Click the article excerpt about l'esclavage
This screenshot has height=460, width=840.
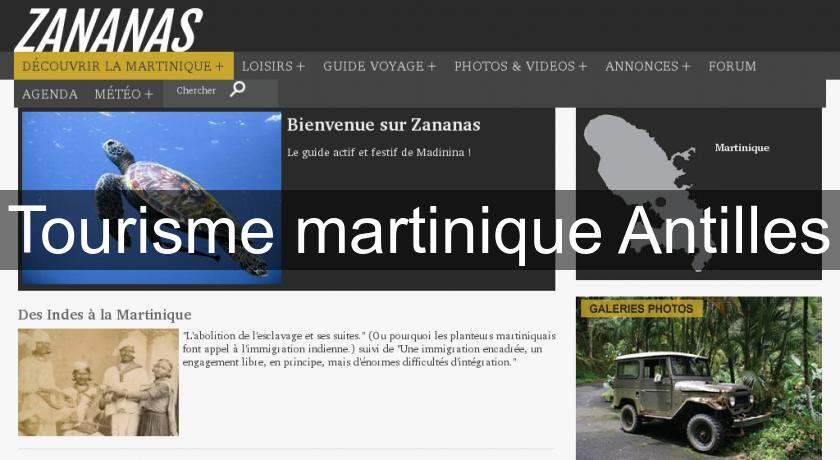367,349
